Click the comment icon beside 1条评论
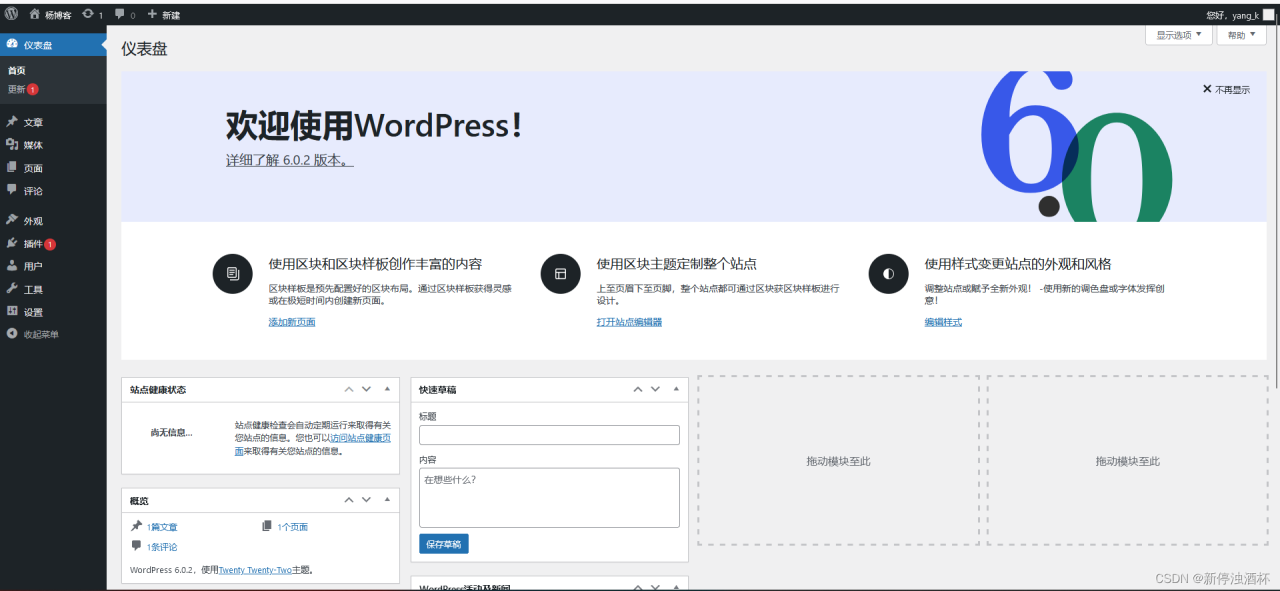Screen dimensions: 1280x591 coord(137,546)
